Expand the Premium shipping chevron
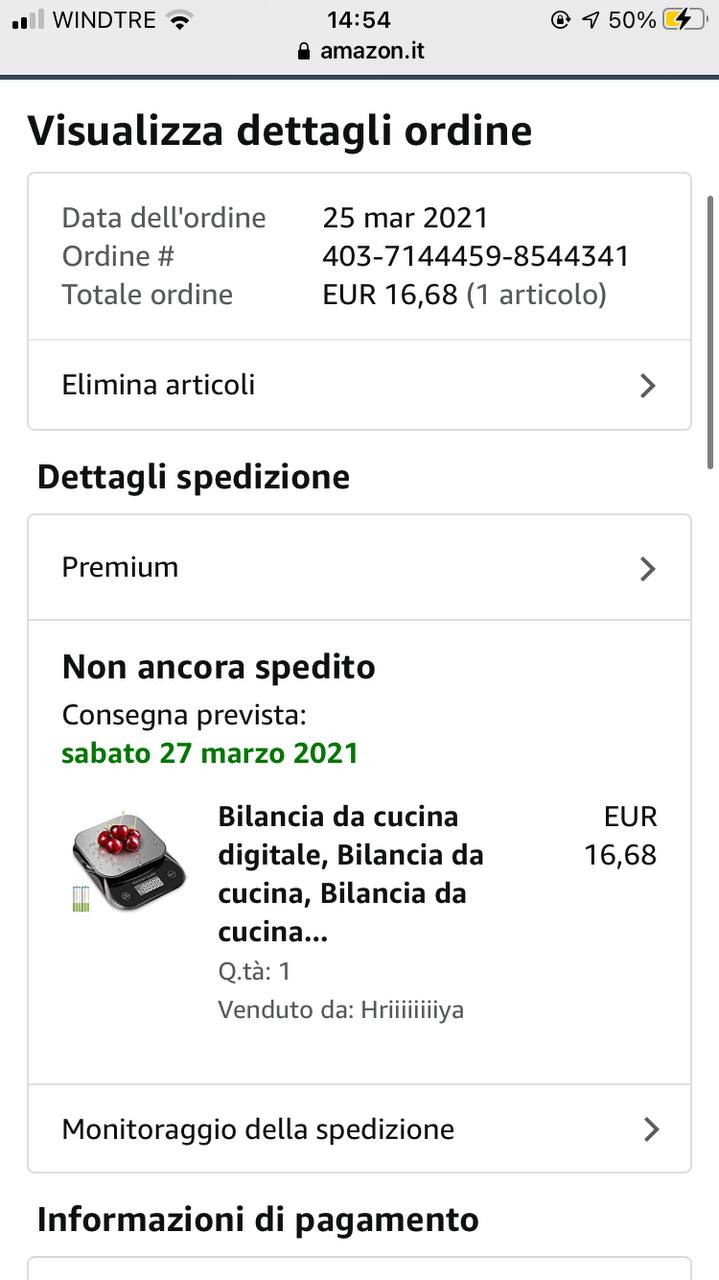719x1280 pixels. (648, 568)
